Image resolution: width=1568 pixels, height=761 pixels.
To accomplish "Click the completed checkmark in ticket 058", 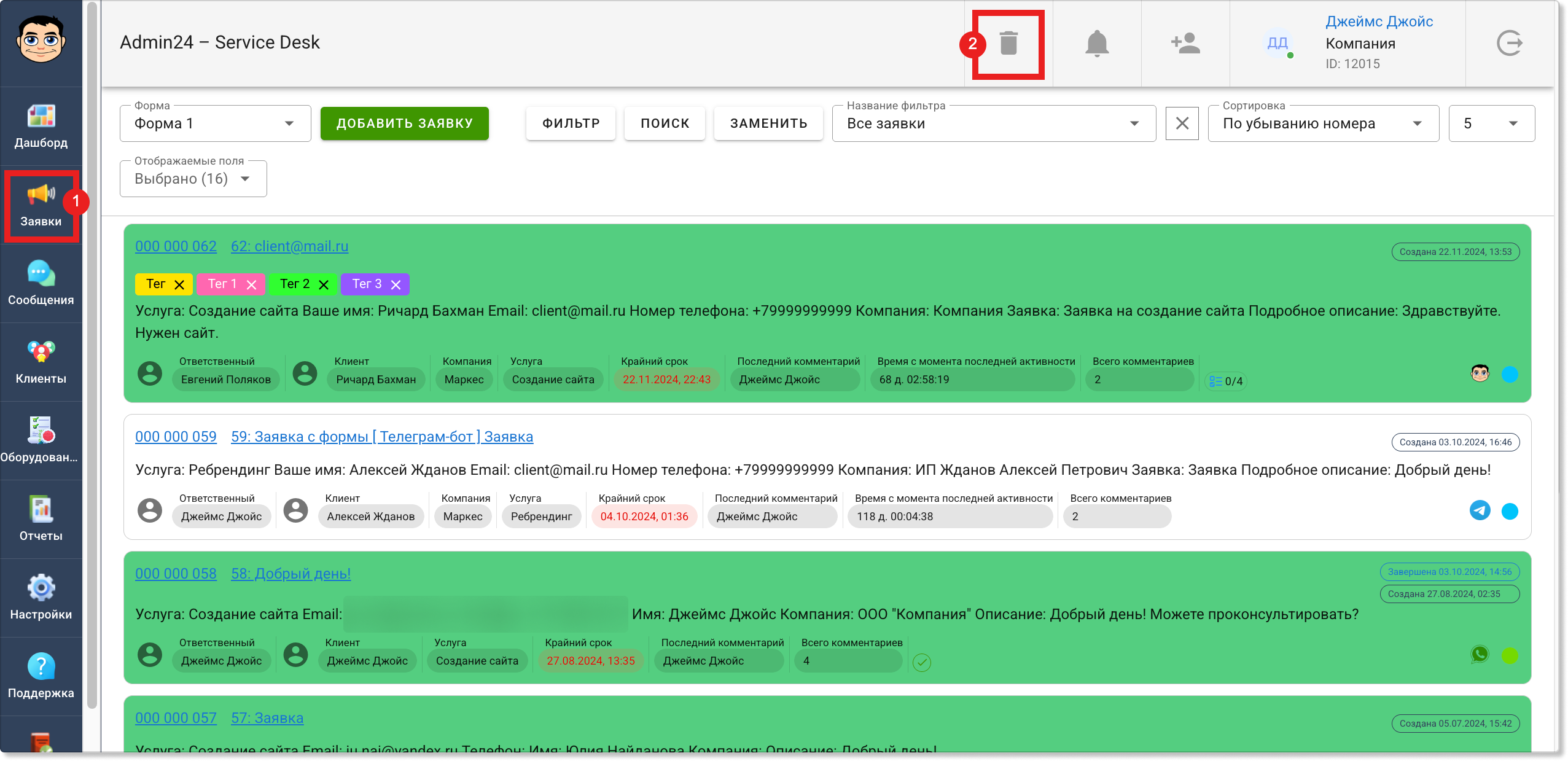I will (x=921, y=662).
